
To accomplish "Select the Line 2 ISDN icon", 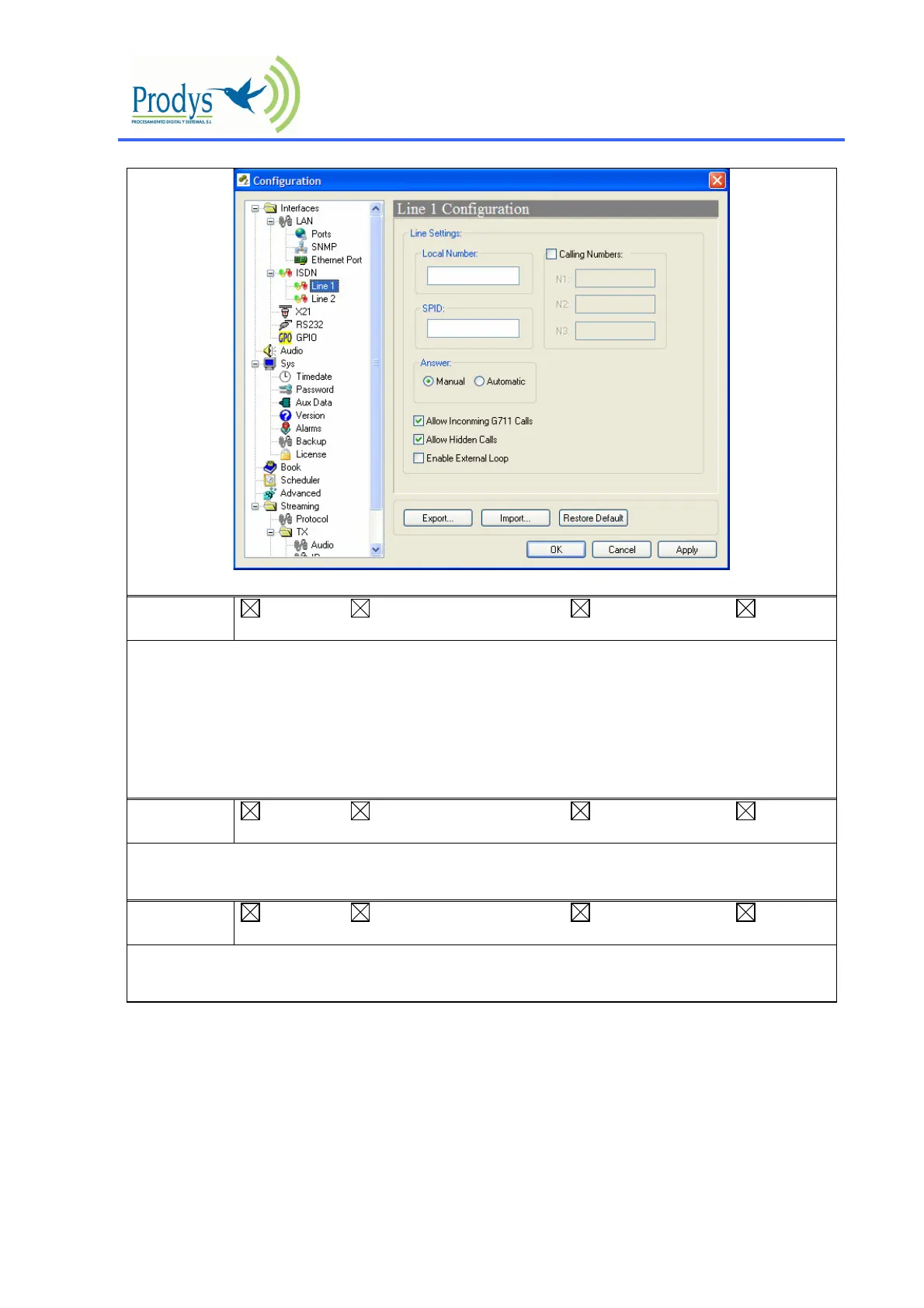I will (300, 299).
